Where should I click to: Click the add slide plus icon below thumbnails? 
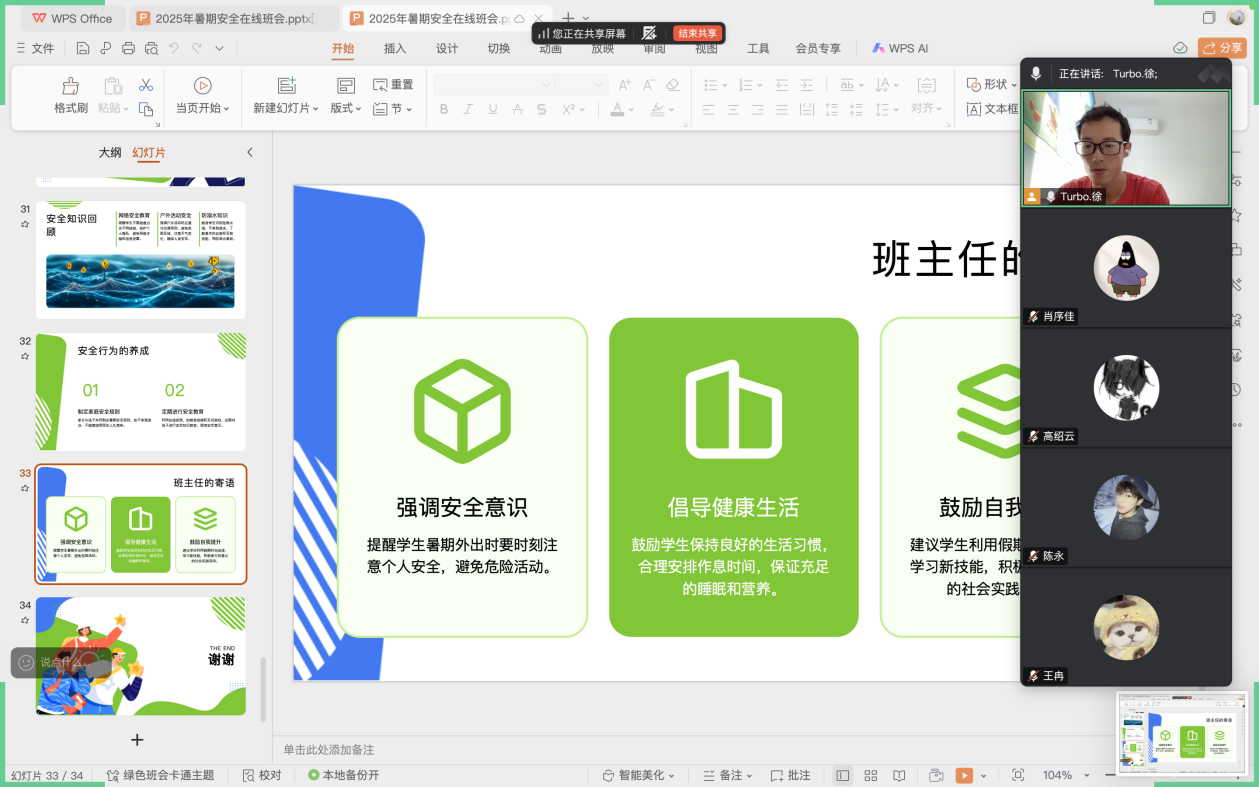point(137,740)
